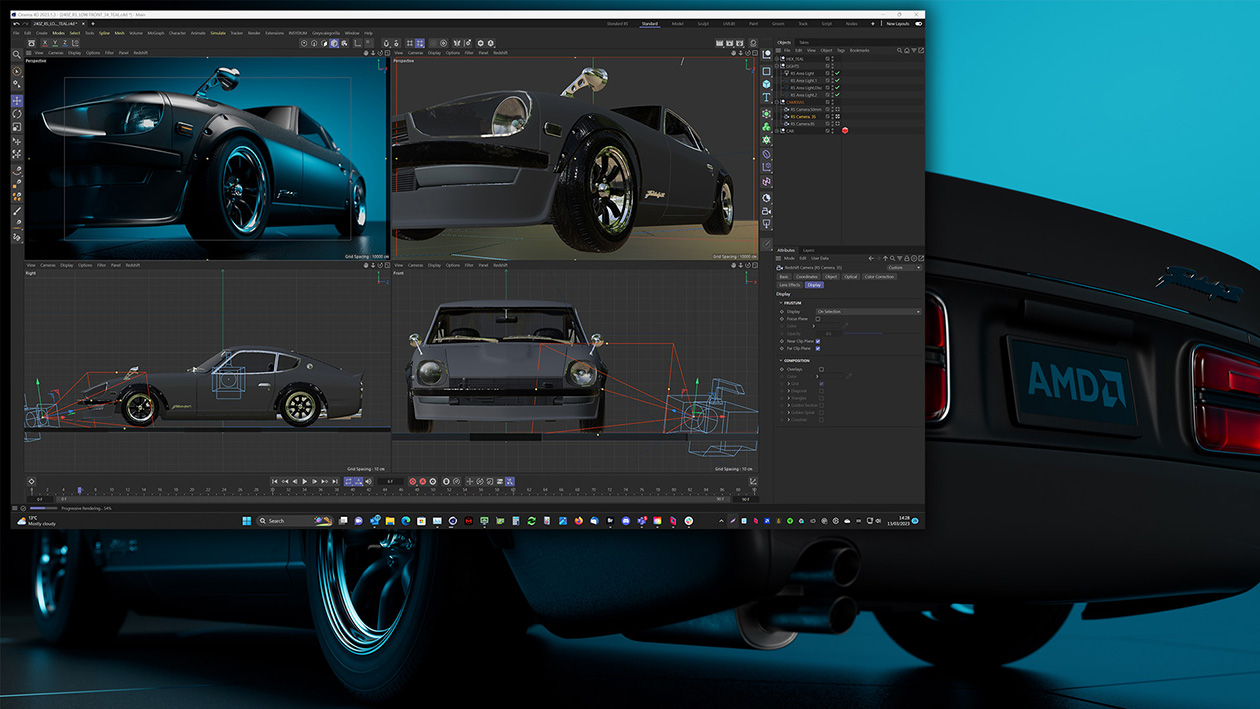The width and height of the screenshot is (1260, 709).
Task: Open the frustum Display dropdown set to On Selection
Action: [x=867, y=312]
